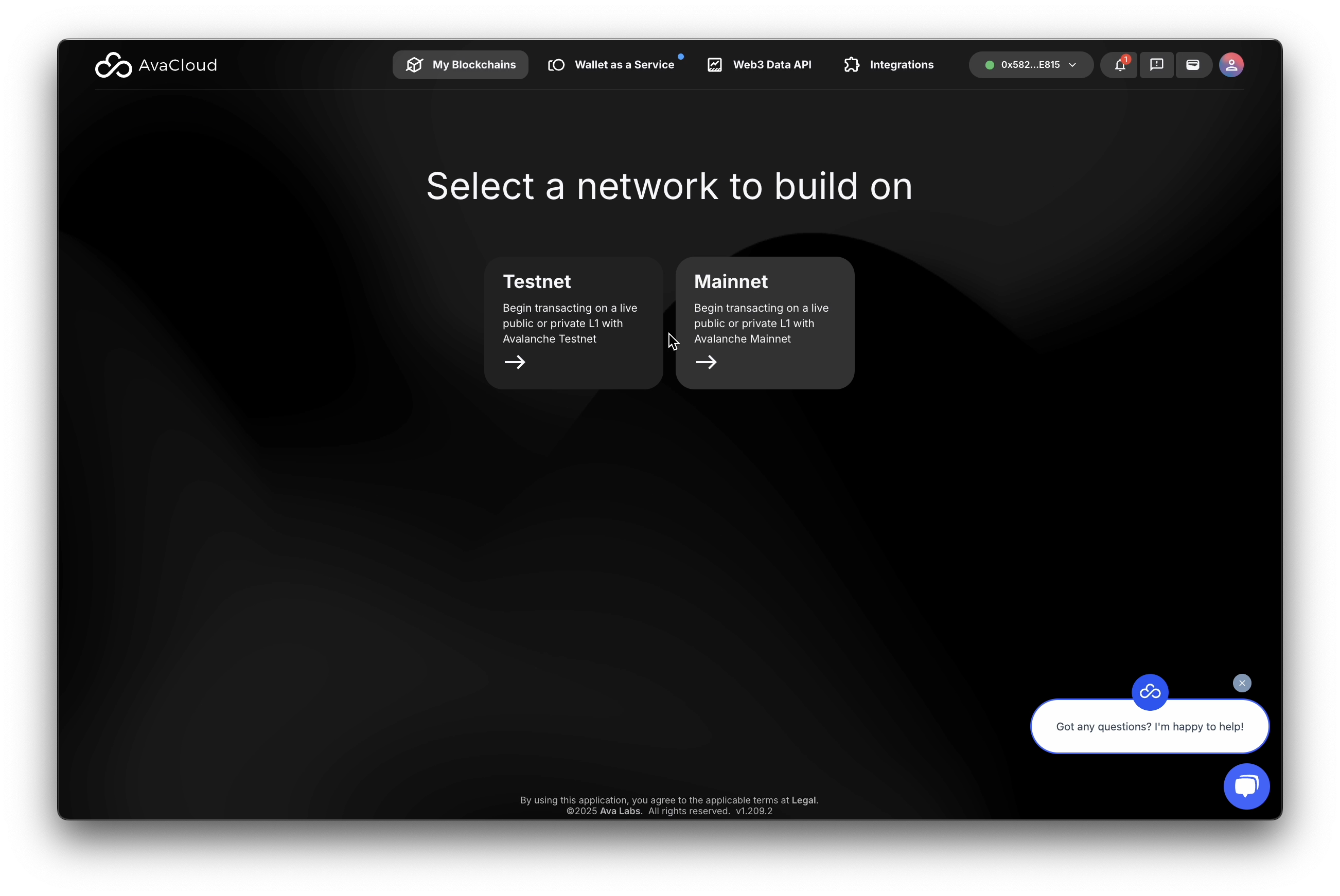Screen dimensions: 1340x896
Task: Open the user profile avatar
Action: (1231, 65)
